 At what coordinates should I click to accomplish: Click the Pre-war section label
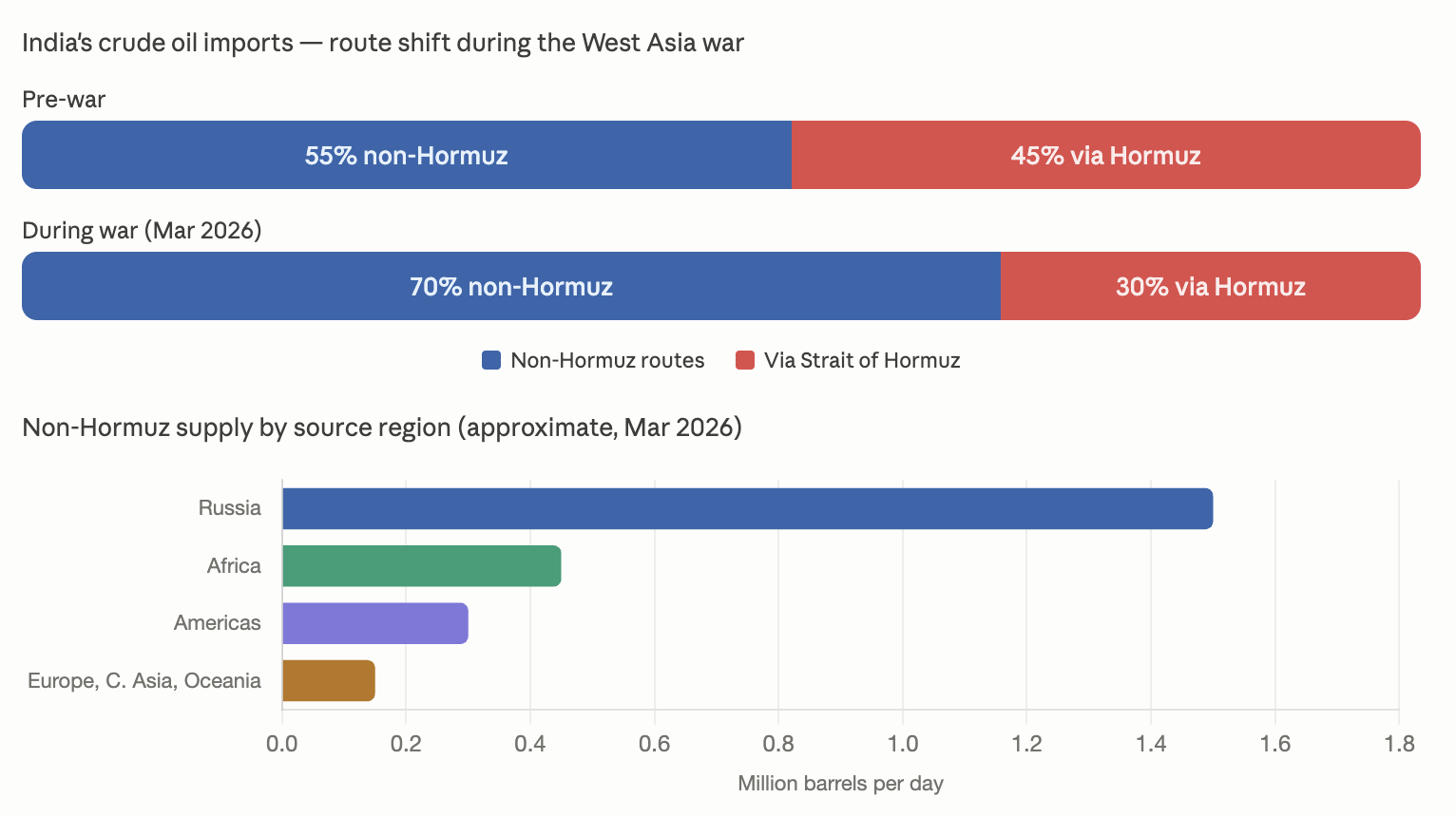point(64,100)
